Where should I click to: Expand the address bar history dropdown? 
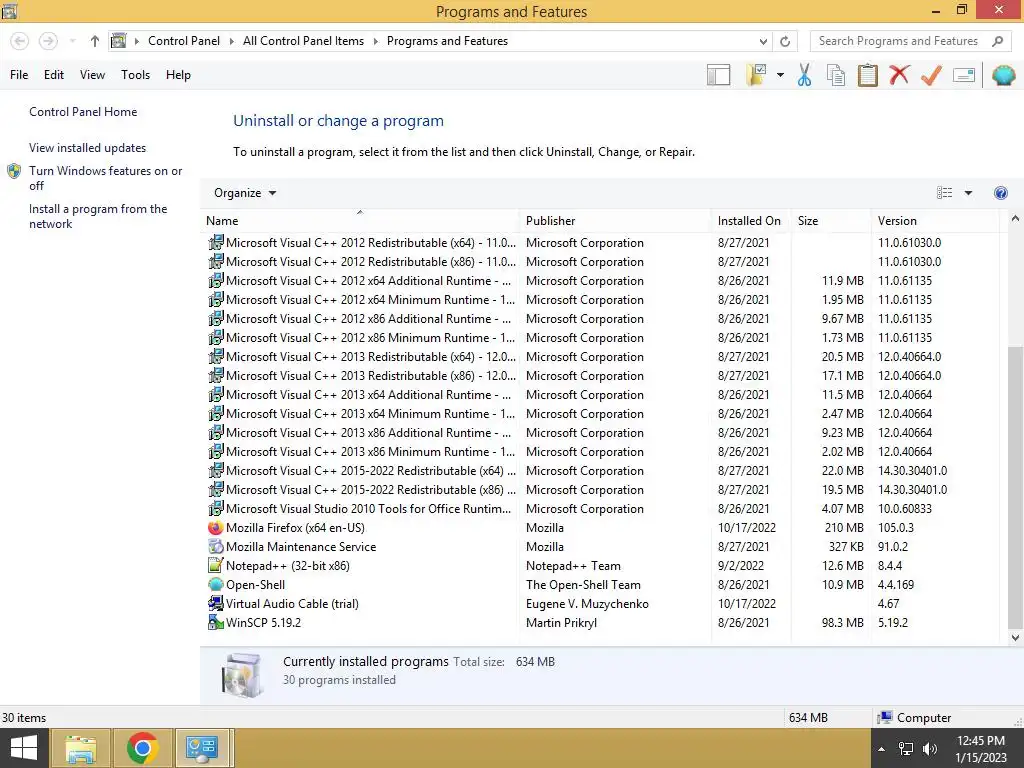point(763,41)
